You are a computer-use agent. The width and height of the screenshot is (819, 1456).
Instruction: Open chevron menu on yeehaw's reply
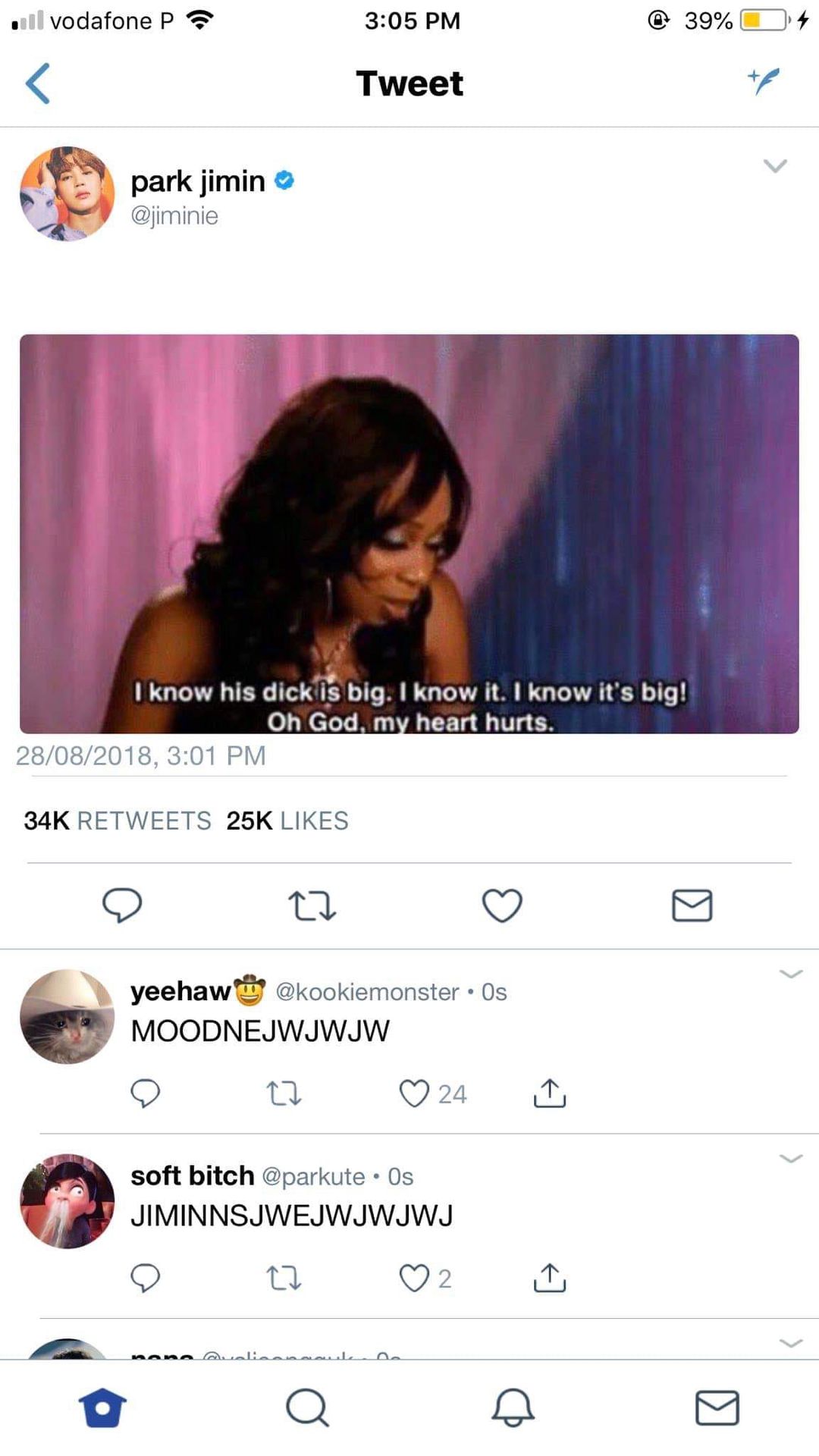point(791,974)
